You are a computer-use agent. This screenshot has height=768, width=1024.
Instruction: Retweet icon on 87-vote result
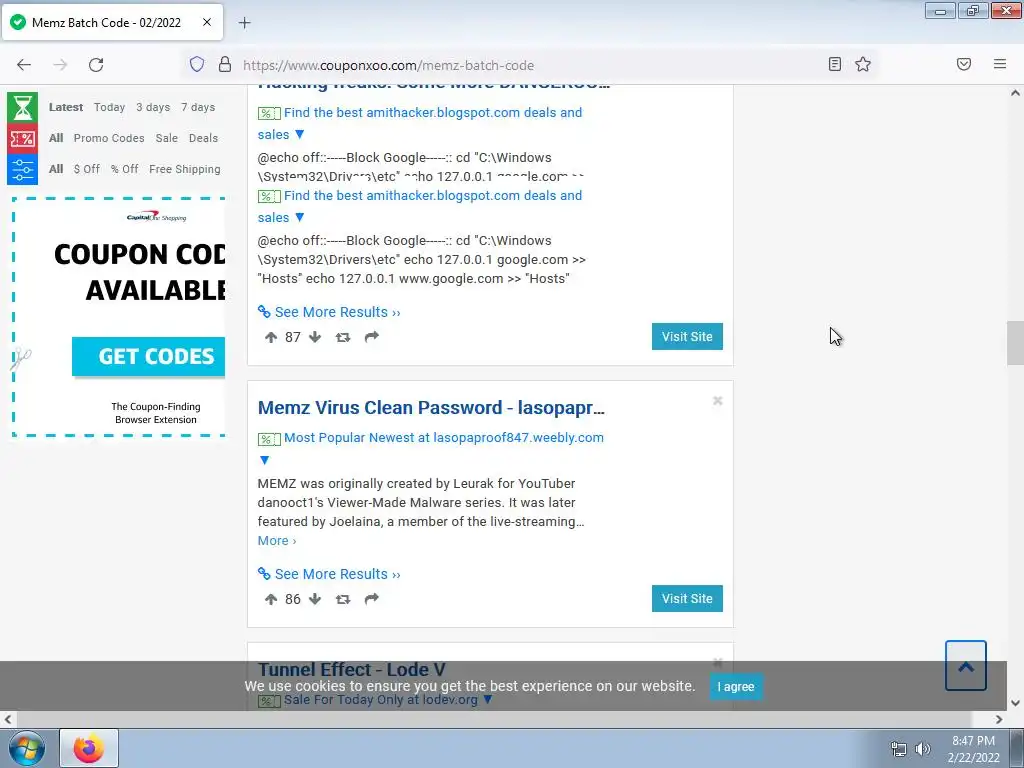[343, 337]
